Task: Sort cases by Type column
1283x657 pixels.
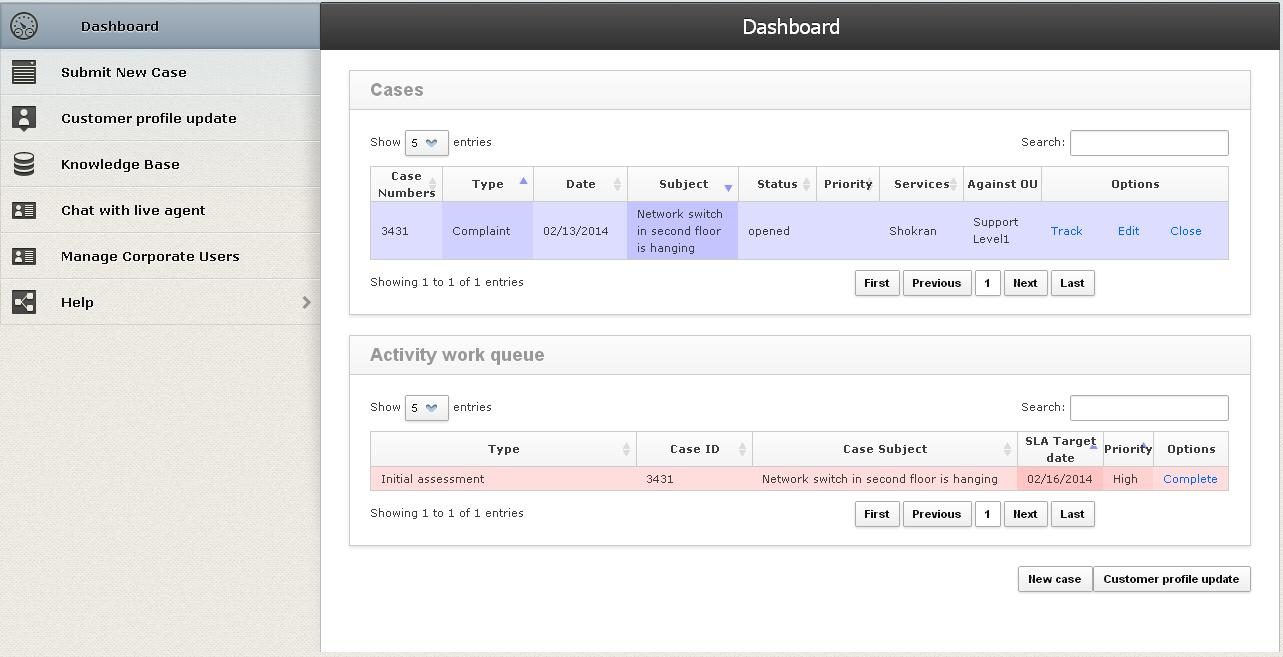Action: click(x=488, y=184)
